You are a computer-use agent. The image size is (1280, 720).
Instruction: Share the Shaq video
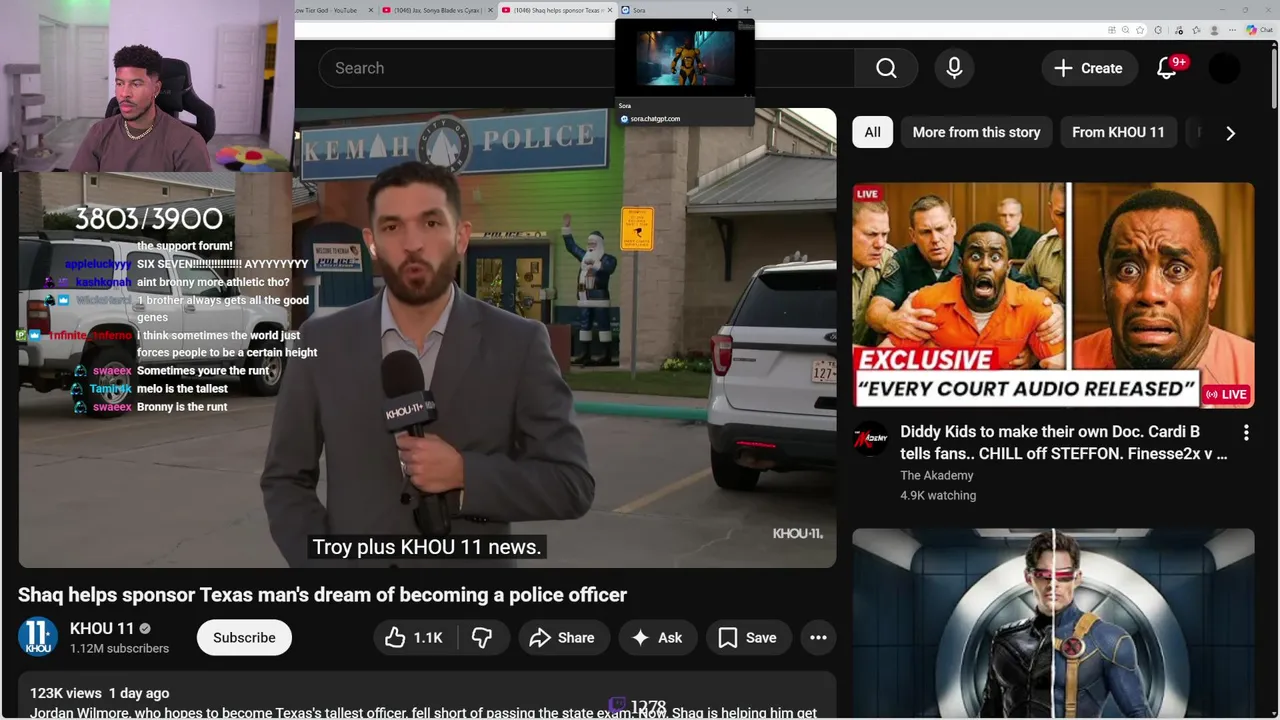562,637
